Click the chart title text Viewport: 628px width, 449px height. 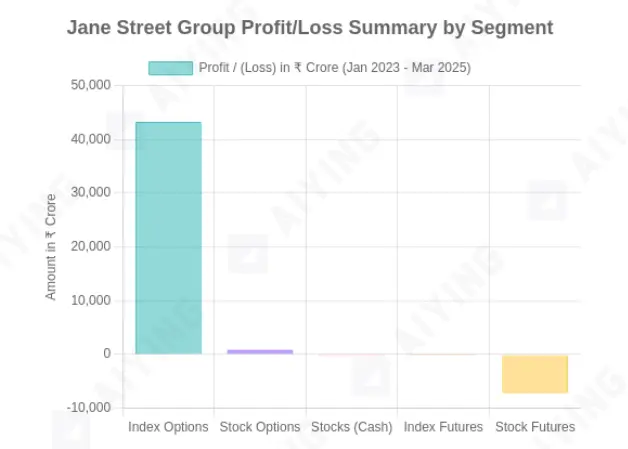tap(309, 28)
